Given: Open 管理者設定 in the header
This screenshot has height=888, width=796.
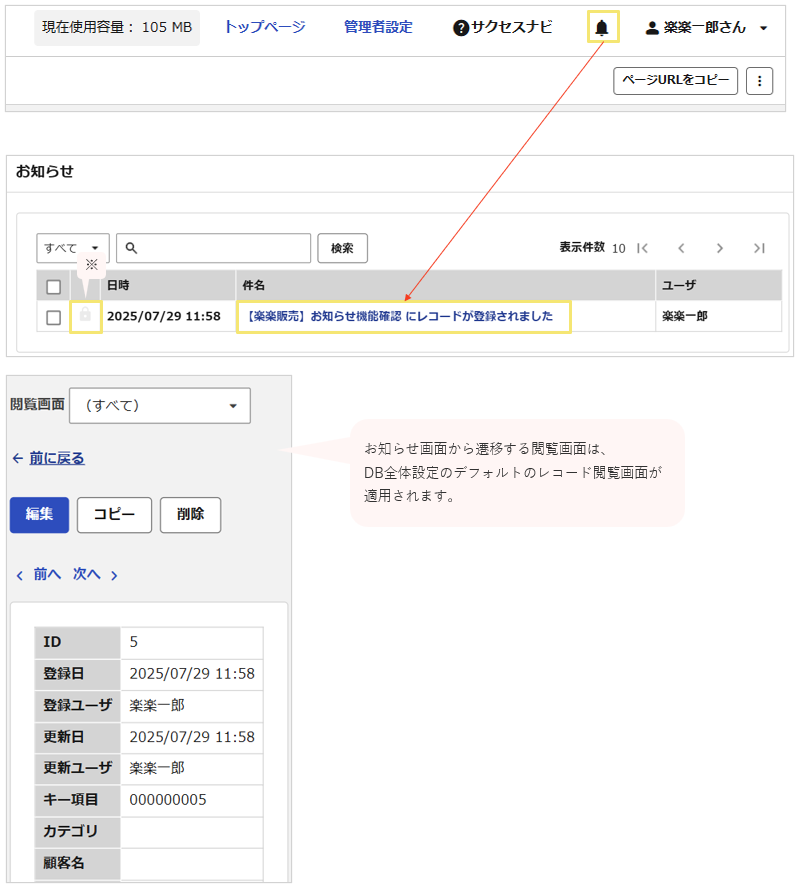Looking at the screenshot, I should click(x=378, y=27).
